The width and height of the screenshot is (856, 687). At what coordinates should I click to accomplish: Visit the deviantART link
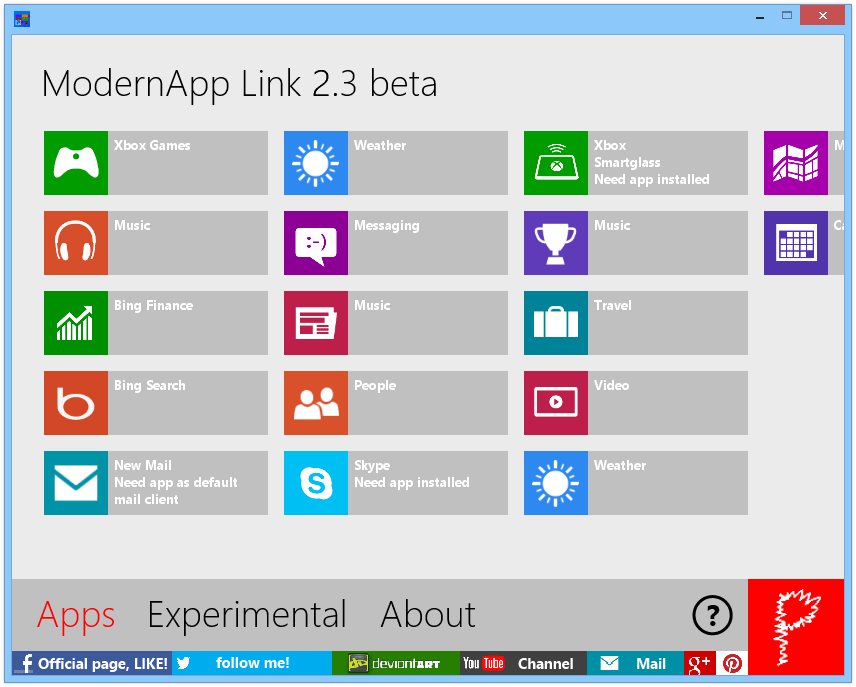click(x=396, y=663)
